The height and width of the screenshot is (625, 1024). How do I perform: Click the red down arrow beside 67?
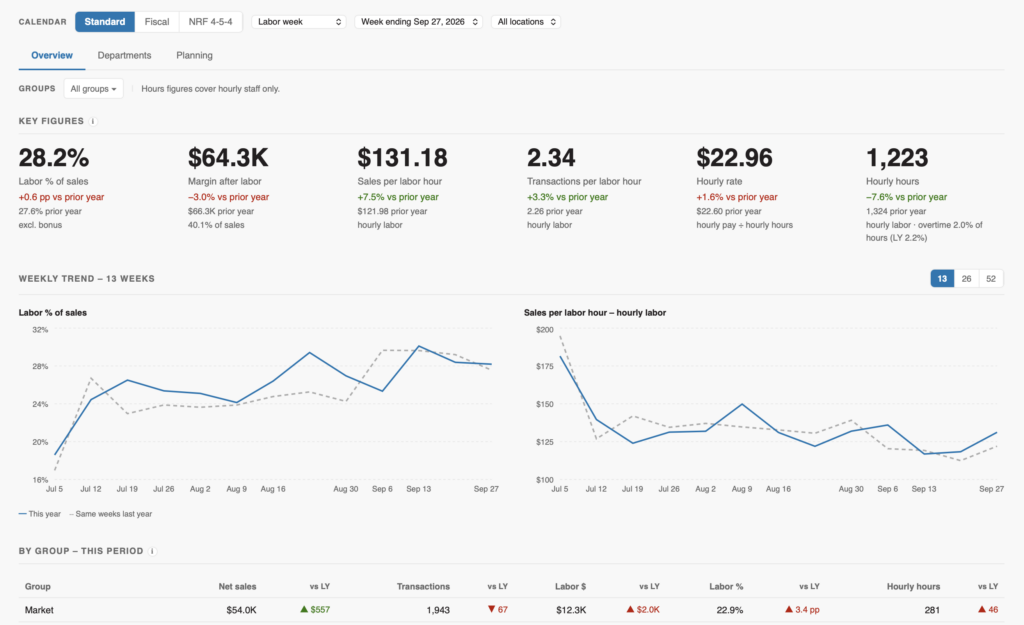tap(492, 609)
